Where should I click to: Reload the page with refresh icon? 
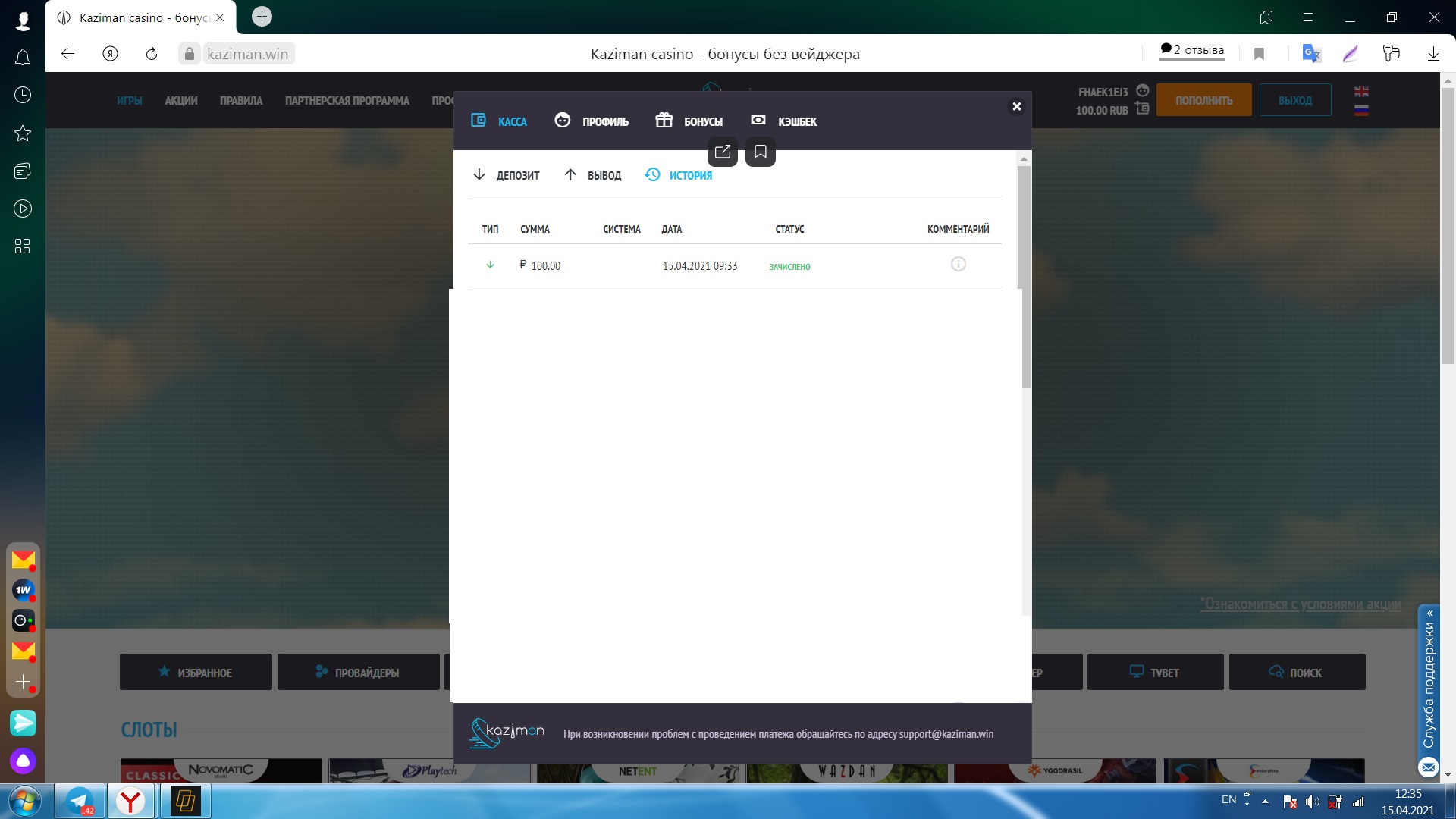pos(152,54)
